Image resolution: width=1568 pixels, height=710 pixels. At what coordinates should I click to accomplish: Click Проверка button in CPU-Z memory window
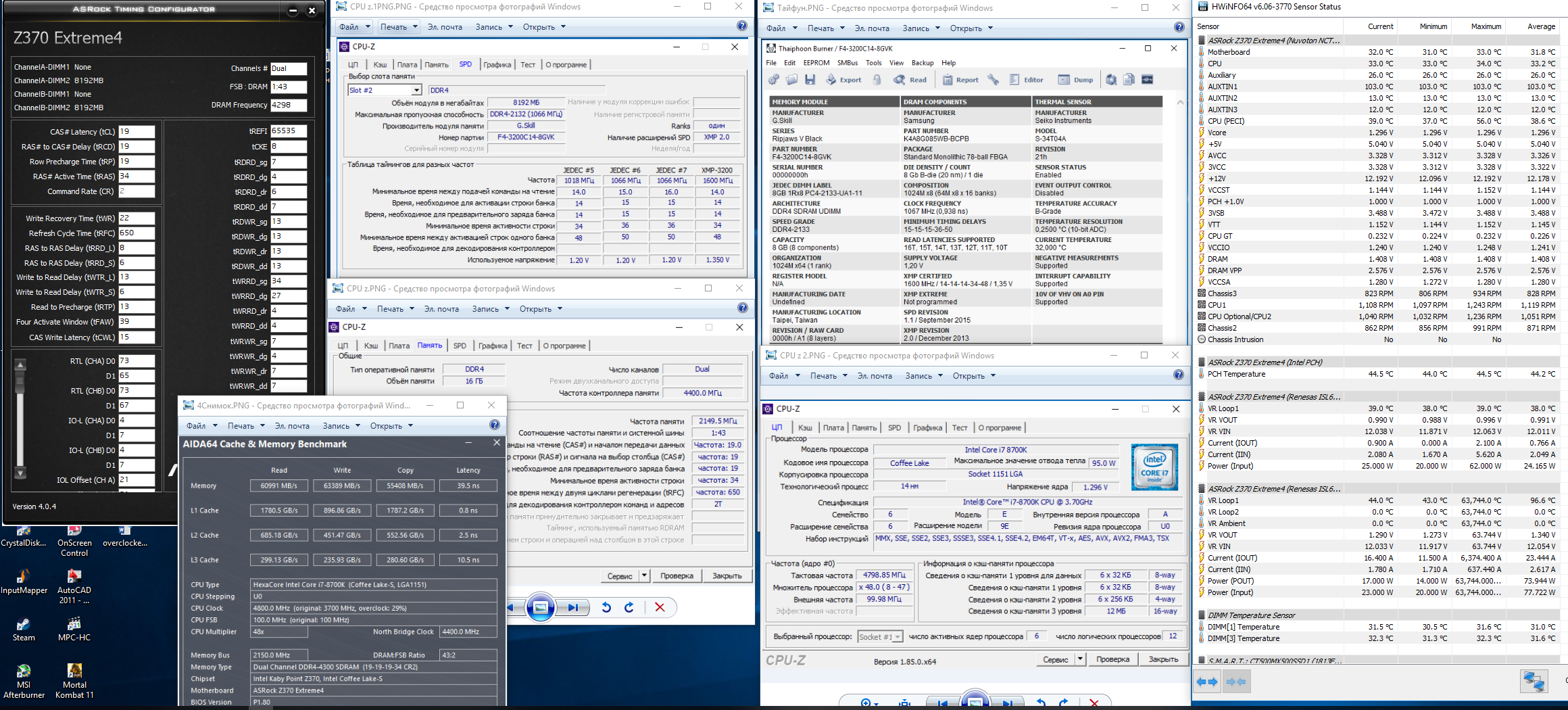pyautogui.click(x=677, y=575)
